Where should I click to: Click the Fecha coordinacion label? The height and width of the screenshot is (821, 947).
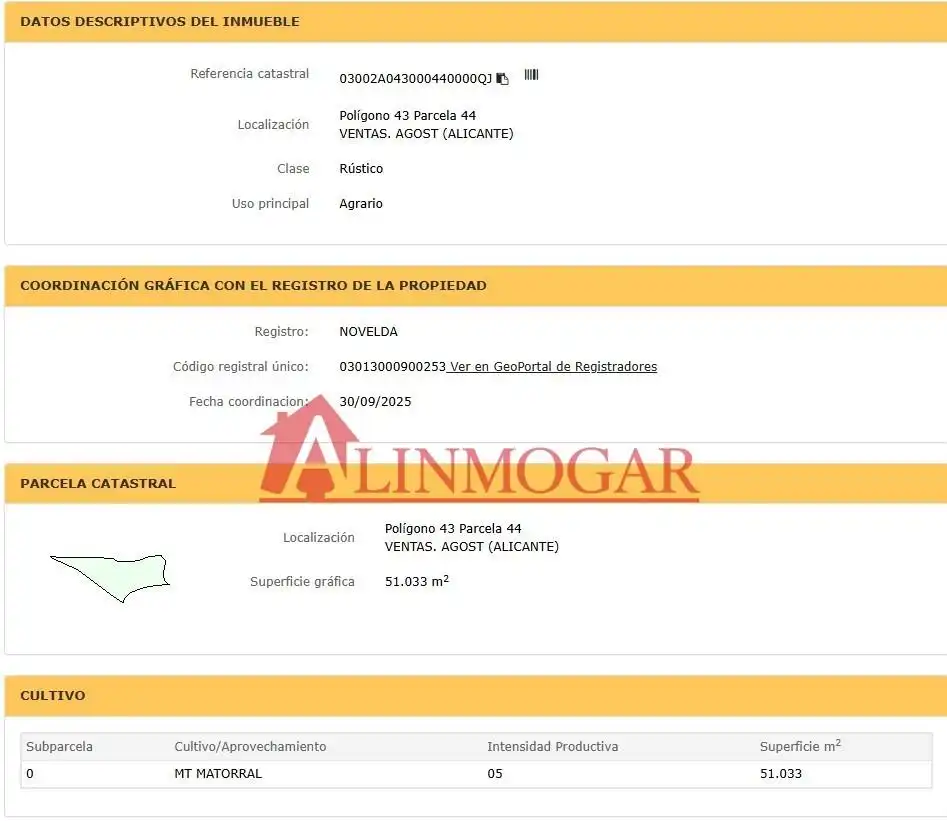[249, 402]
